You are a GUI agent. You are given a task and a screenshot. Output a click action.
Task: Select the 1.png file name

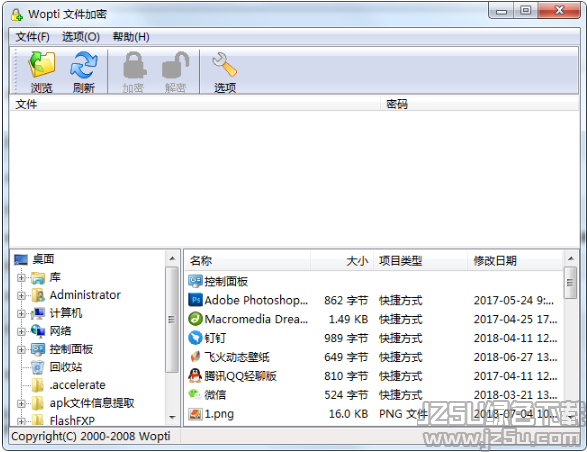219,414
